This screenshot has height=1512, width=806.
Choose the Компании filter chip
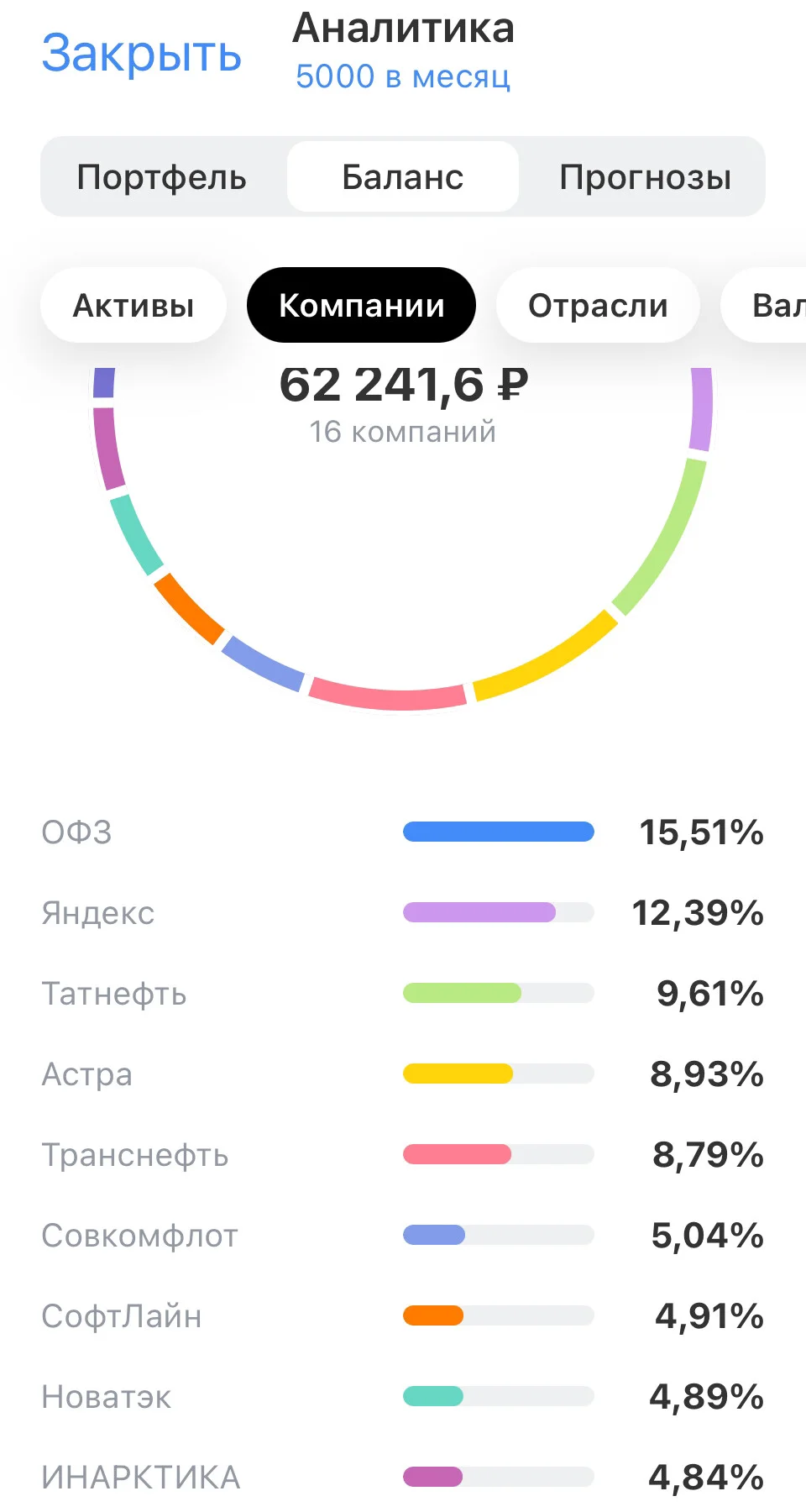[361, 305]
